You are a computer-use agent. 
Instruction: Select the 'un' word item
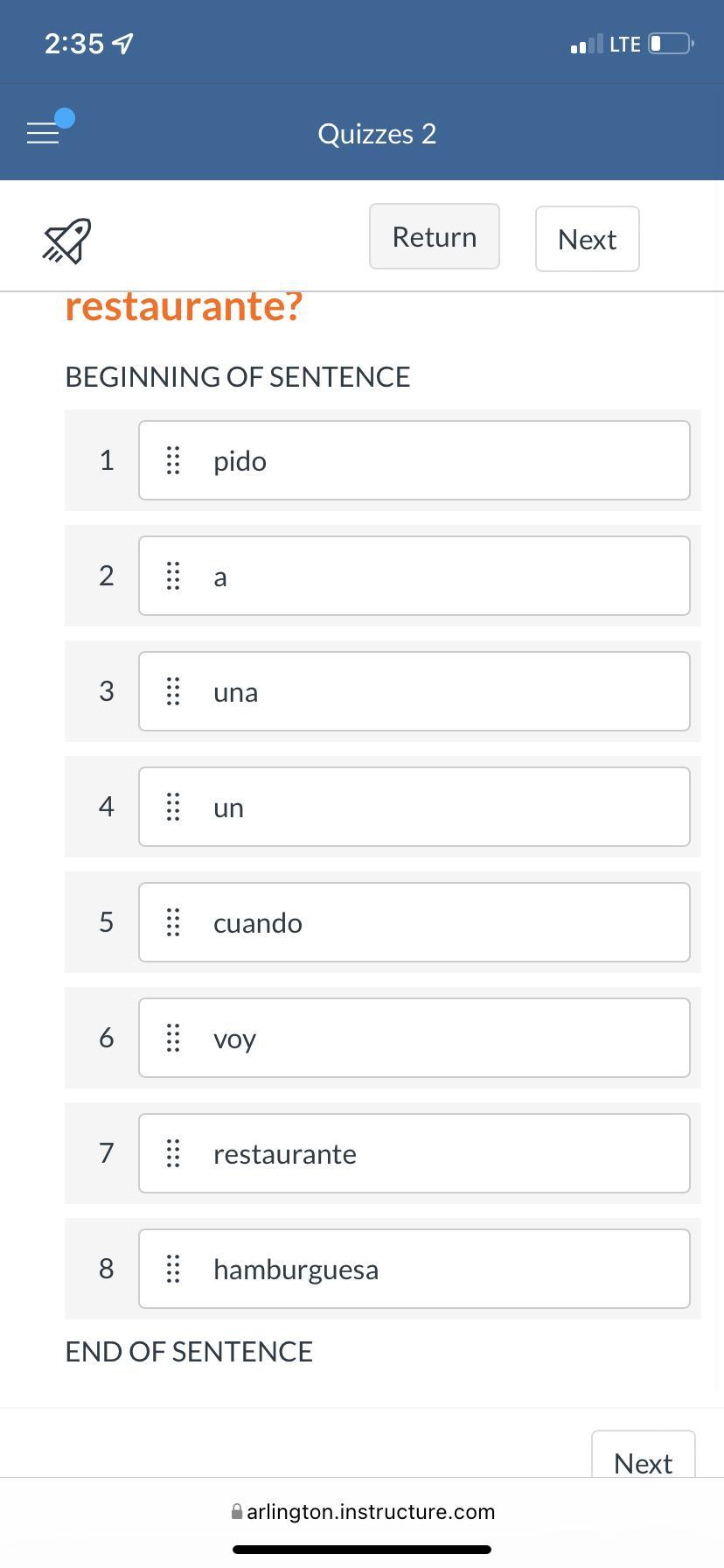point(414,807)
